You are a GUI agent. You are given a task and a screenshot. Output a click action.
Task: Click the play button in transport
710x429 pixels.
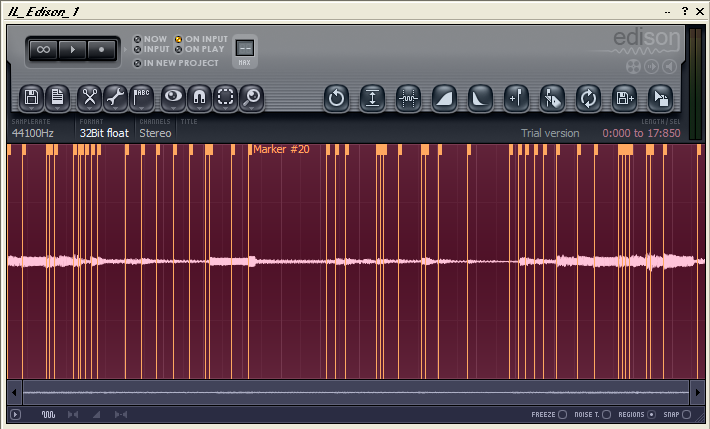(72, 49)
